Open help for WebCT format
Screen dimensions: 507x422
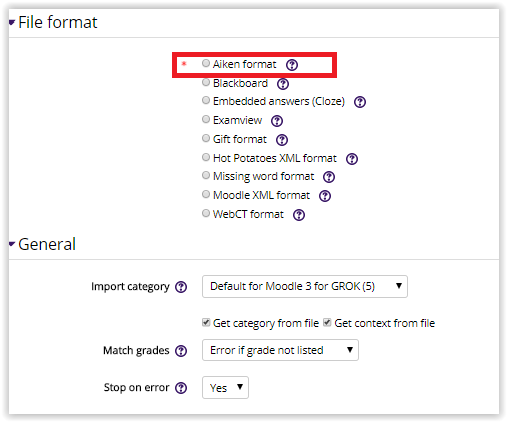[x=299, y=215]
